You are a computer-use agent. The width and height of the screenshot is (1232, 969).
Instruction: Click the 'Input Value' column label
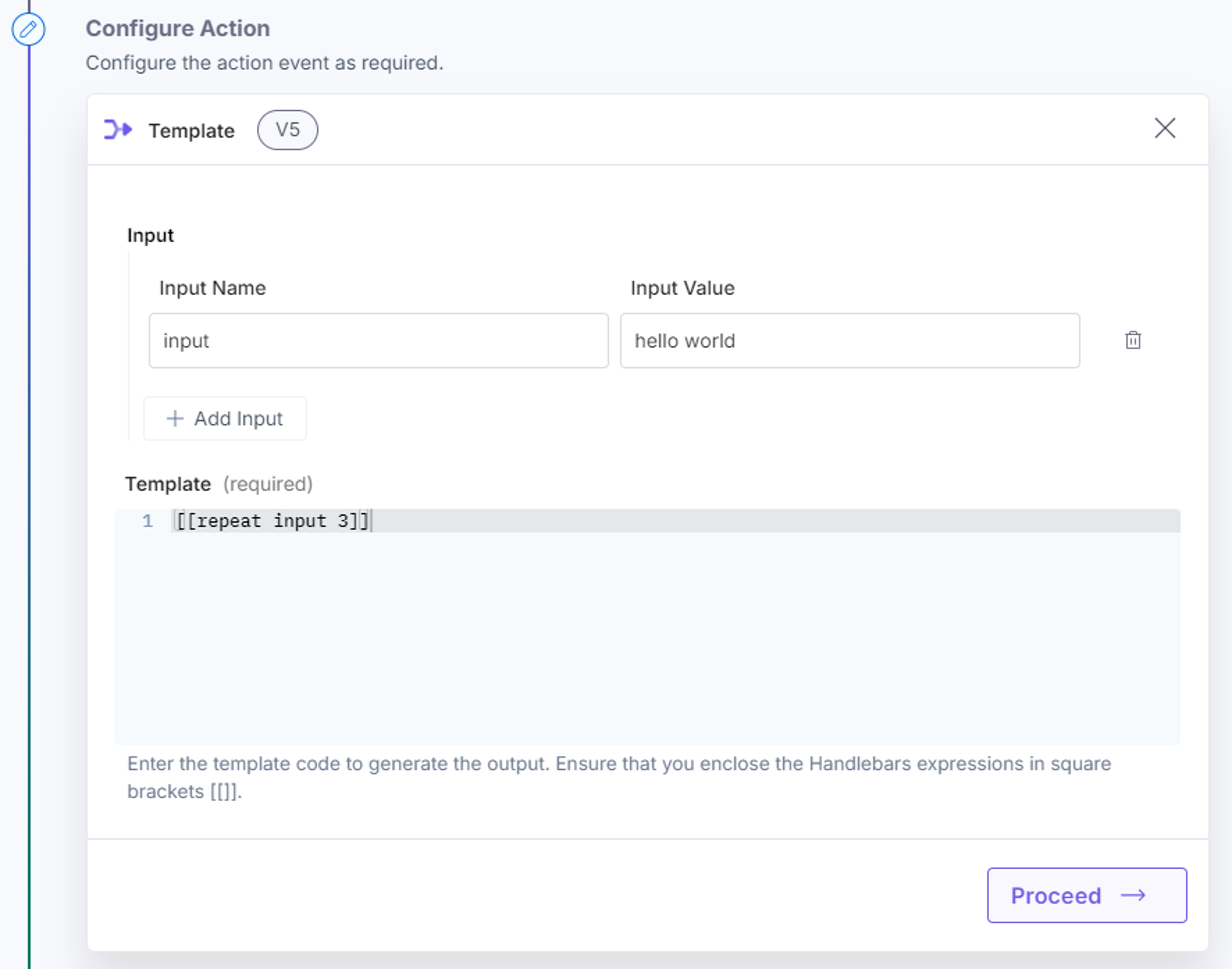[x=682, y=288]
